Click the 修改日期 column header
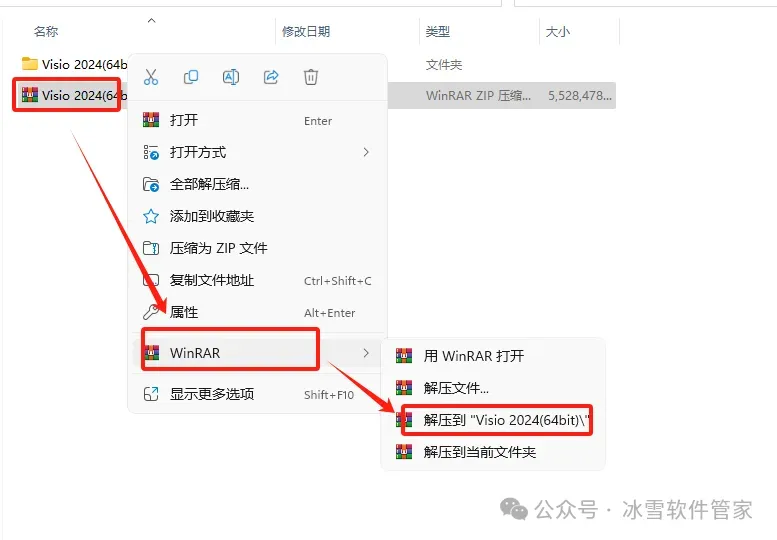This screenshot has height=540, width=777. [x=306, y=32]
